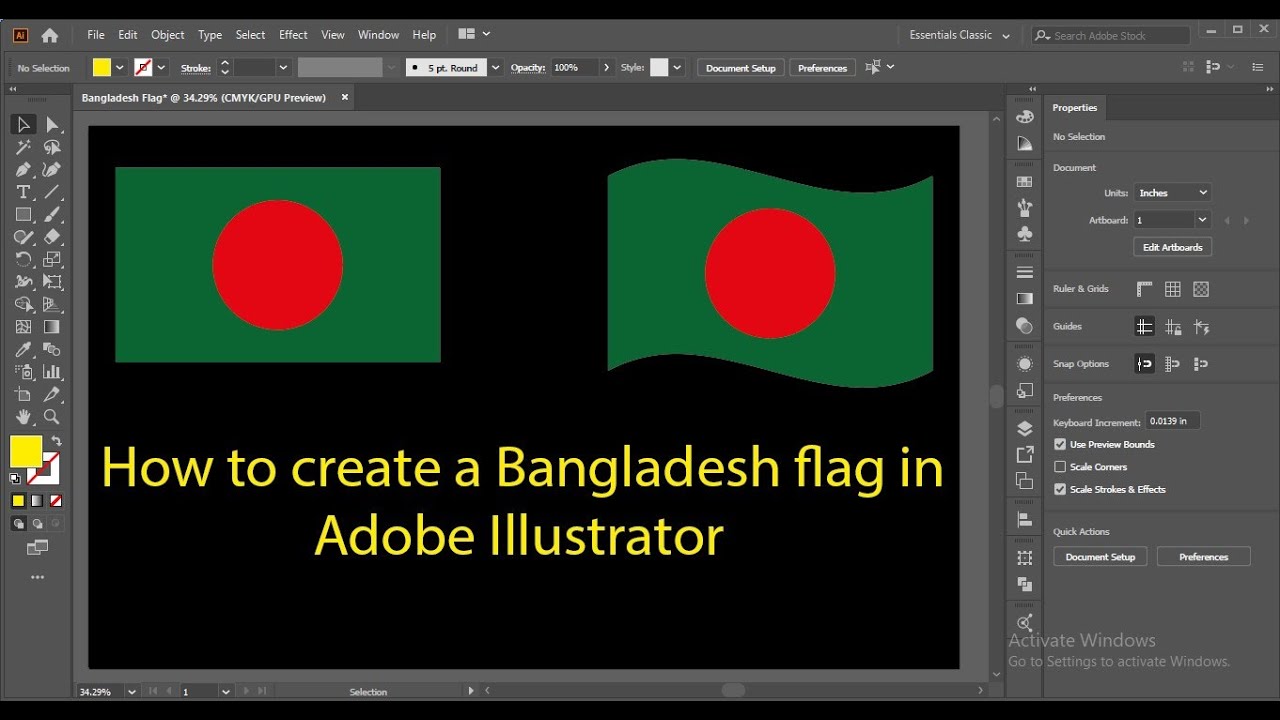The image size is (1280, 720).
Task: Expand the Opacity arrow in control bar
Action: coord(606,68)
